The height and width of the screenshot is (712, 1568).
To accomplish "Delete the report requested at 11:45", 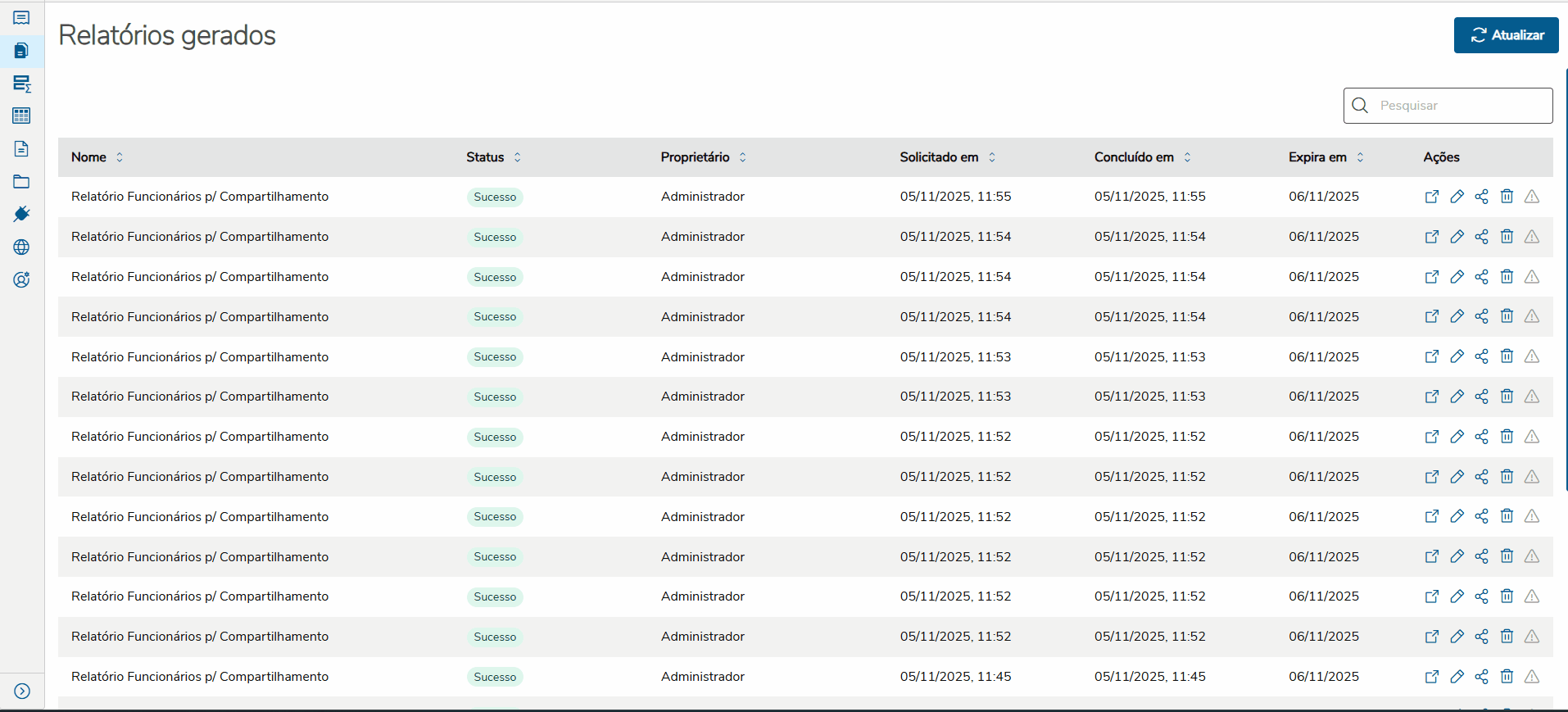I will [x=1507, y=677].
